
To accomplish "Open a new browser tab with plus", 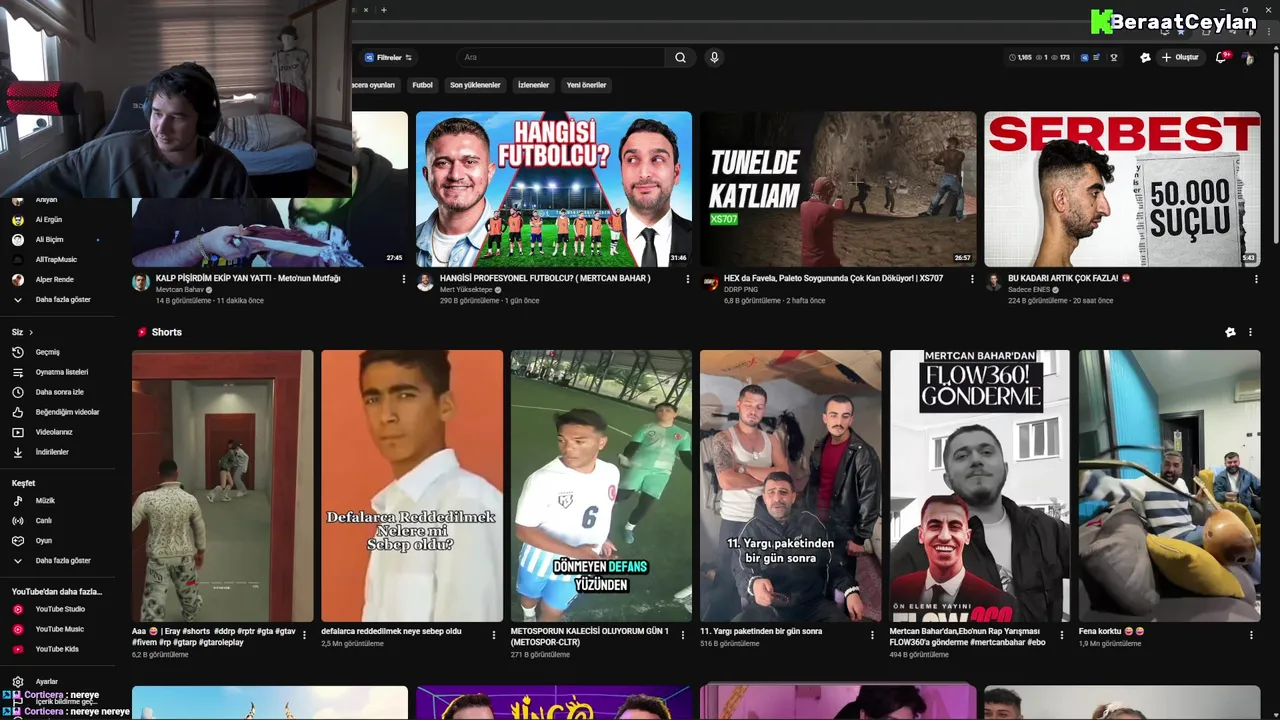I will point(384,10).
